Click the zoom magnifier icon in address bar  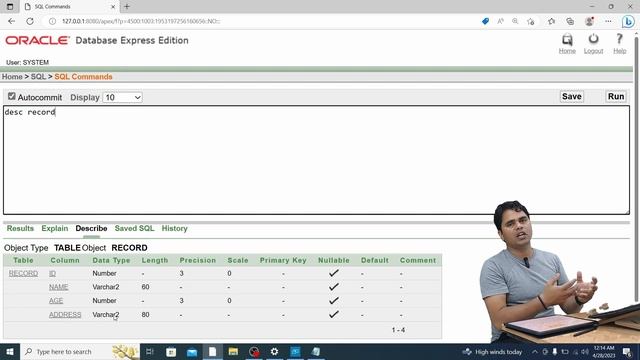coord(515,21)
